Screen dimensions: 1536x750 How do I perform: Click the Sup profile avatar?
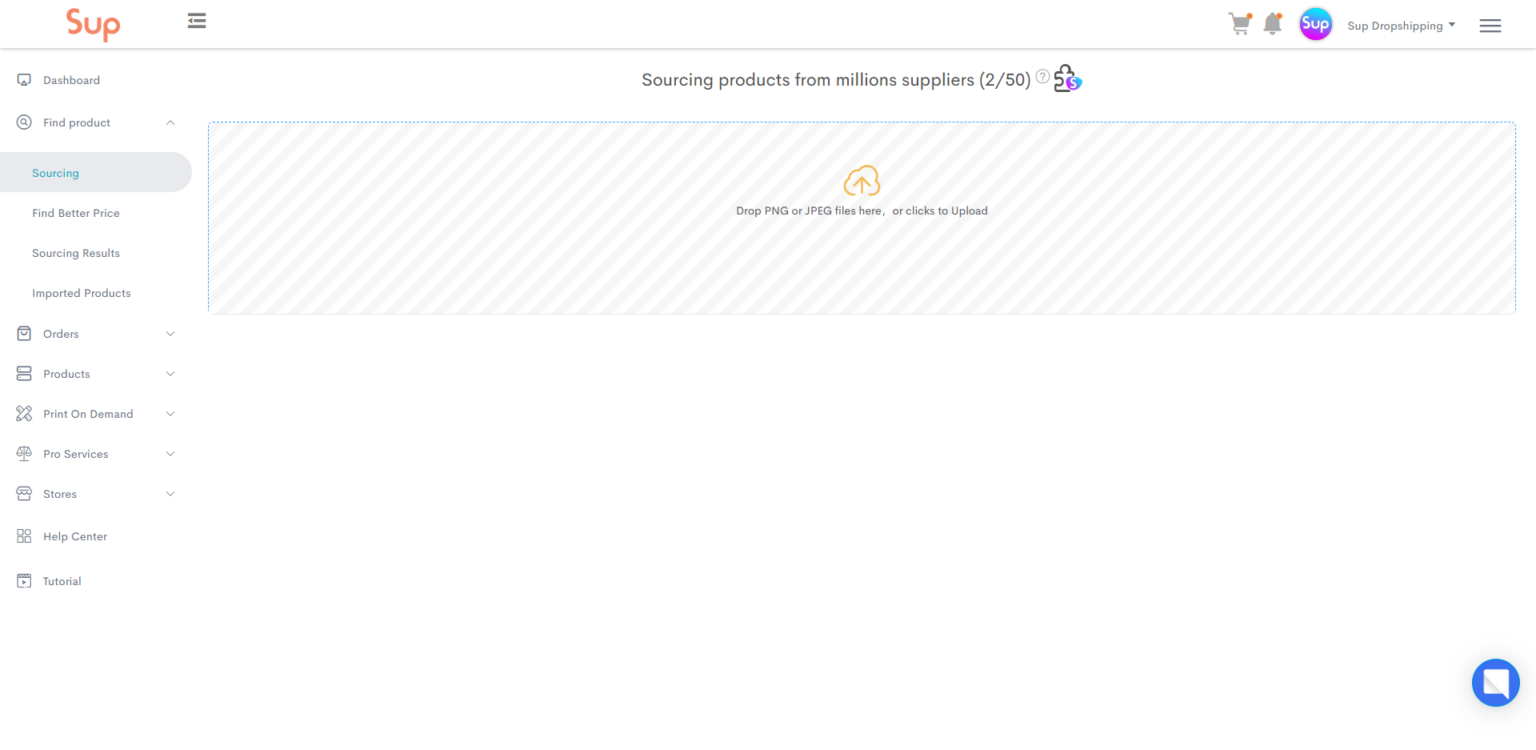coord(1315,24)
